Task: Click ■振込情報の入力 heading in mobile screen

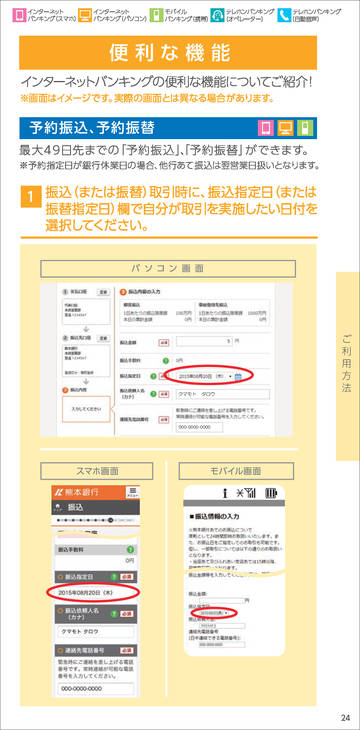Action: pyautogui.click(x=215, y=517)
